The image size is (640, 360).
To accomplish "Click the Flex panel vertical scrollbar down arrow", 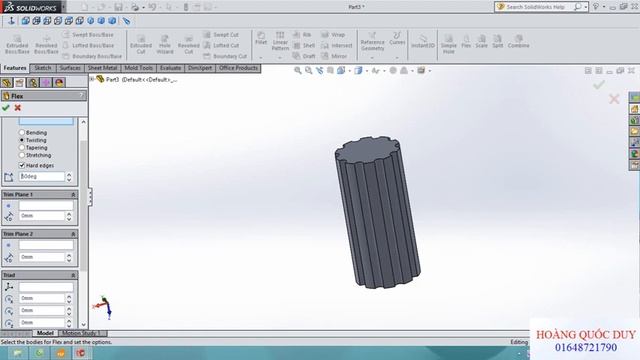I will (x=83, y=325).
